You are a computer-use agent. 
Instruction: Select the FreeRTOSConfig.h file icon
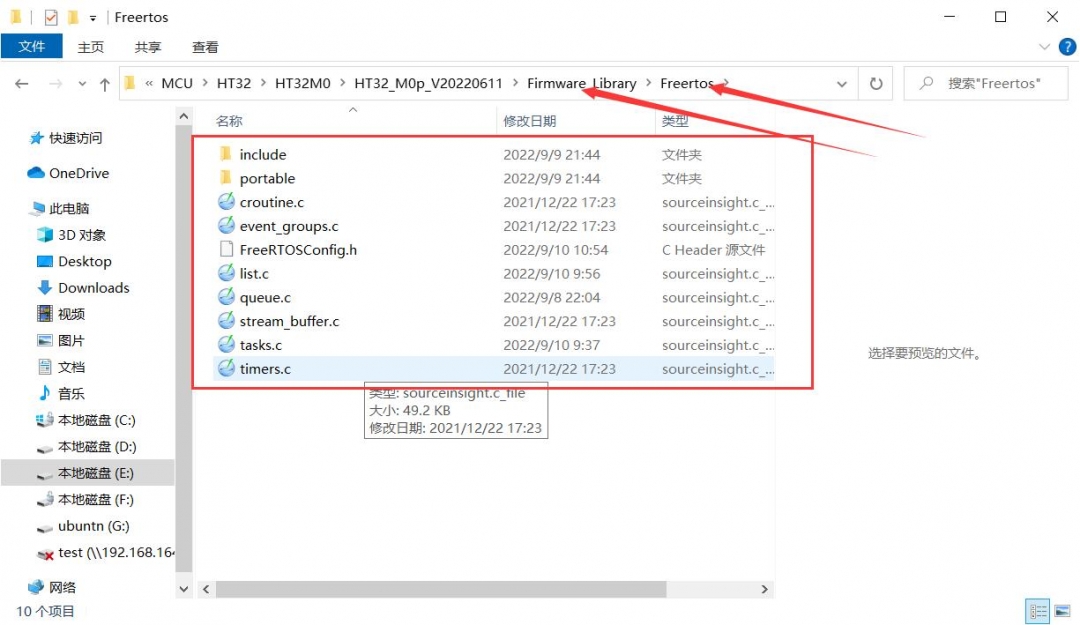coord(226,249)
